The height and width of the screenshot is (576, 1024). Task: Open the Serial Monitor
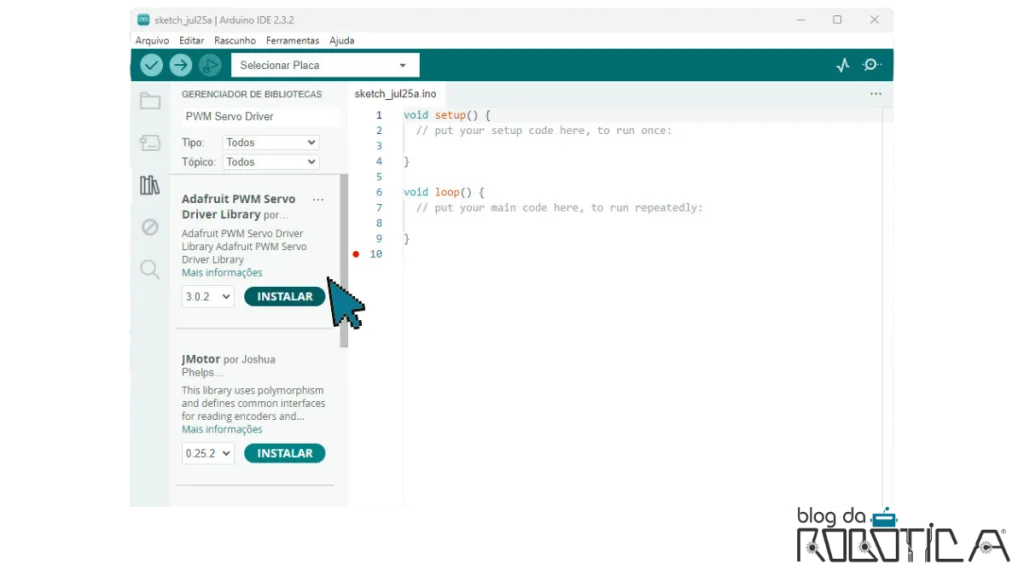pos(872,65)
